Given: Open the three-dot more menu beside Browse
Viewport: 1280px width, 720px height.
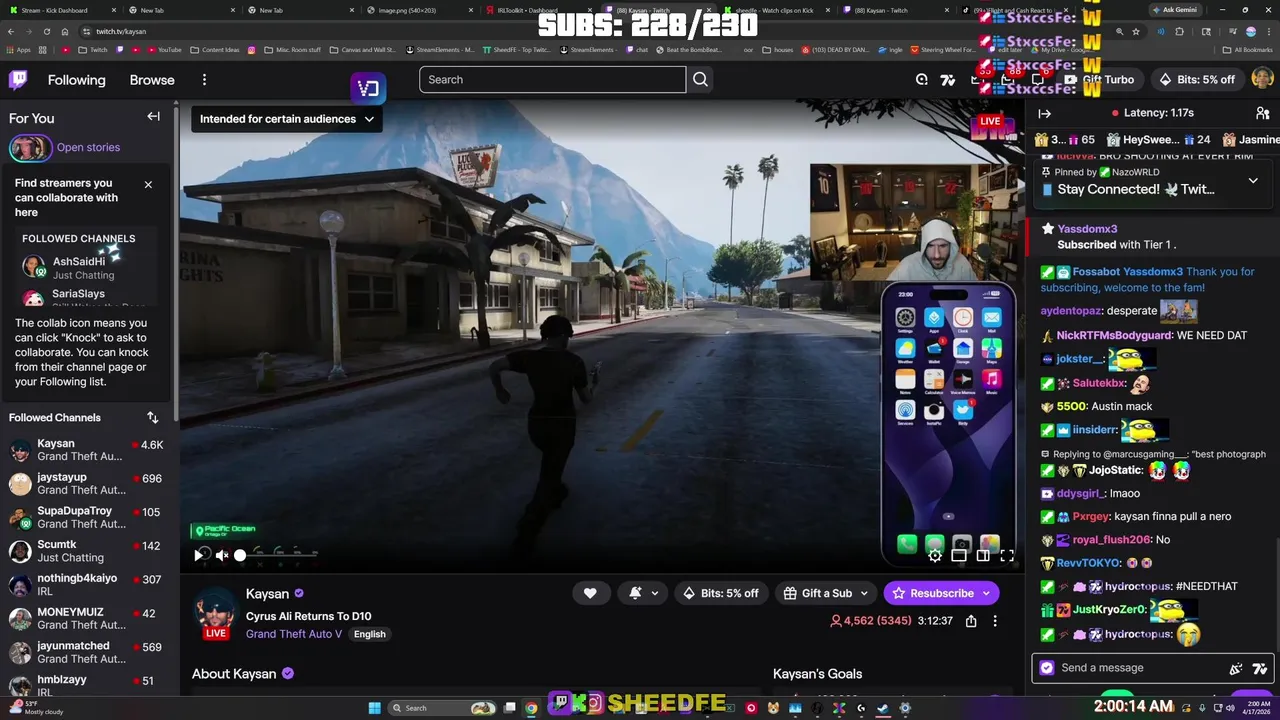Looking at the screenshot, I should (x=204, y=80).
